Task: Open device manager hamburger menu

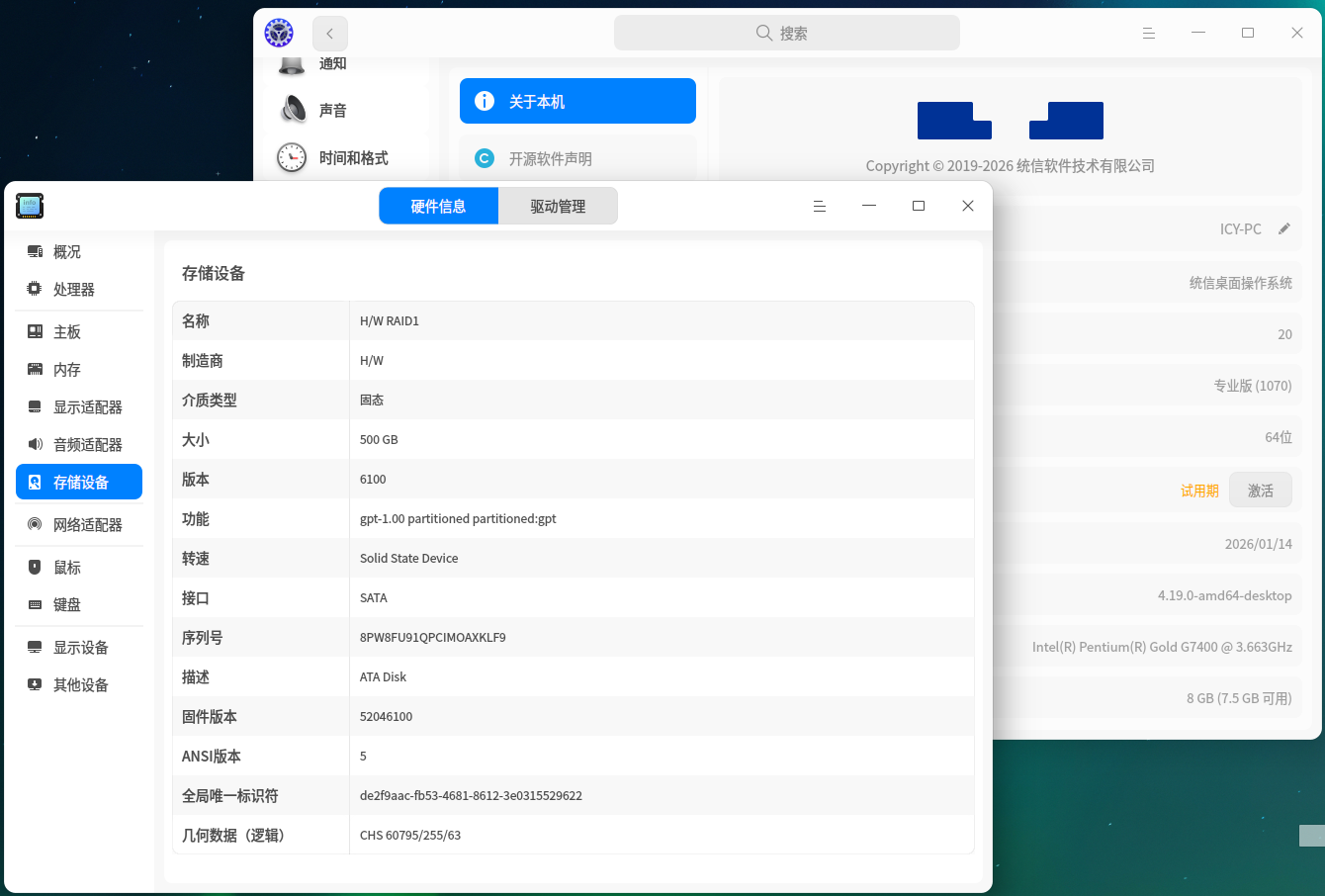Action: [x=820, y=206]
